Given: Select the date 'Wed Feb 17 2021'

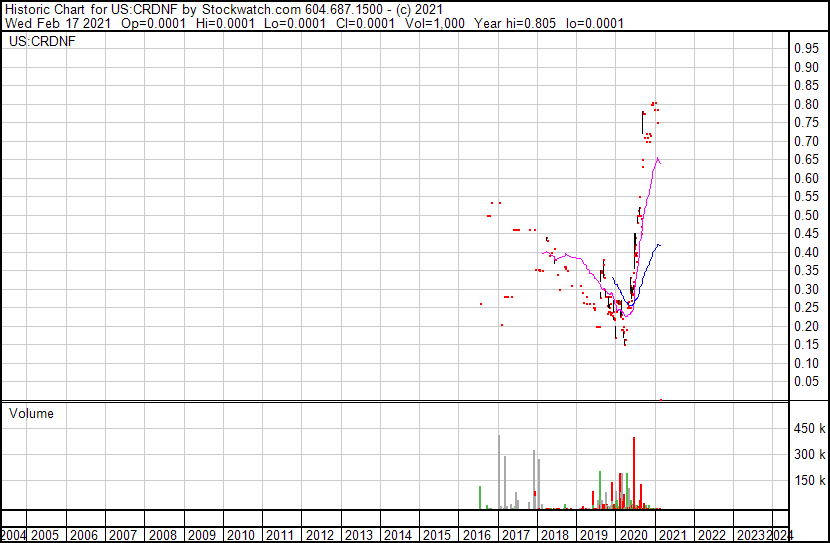Looking at the screenshot, I should [x=58, y=23].
